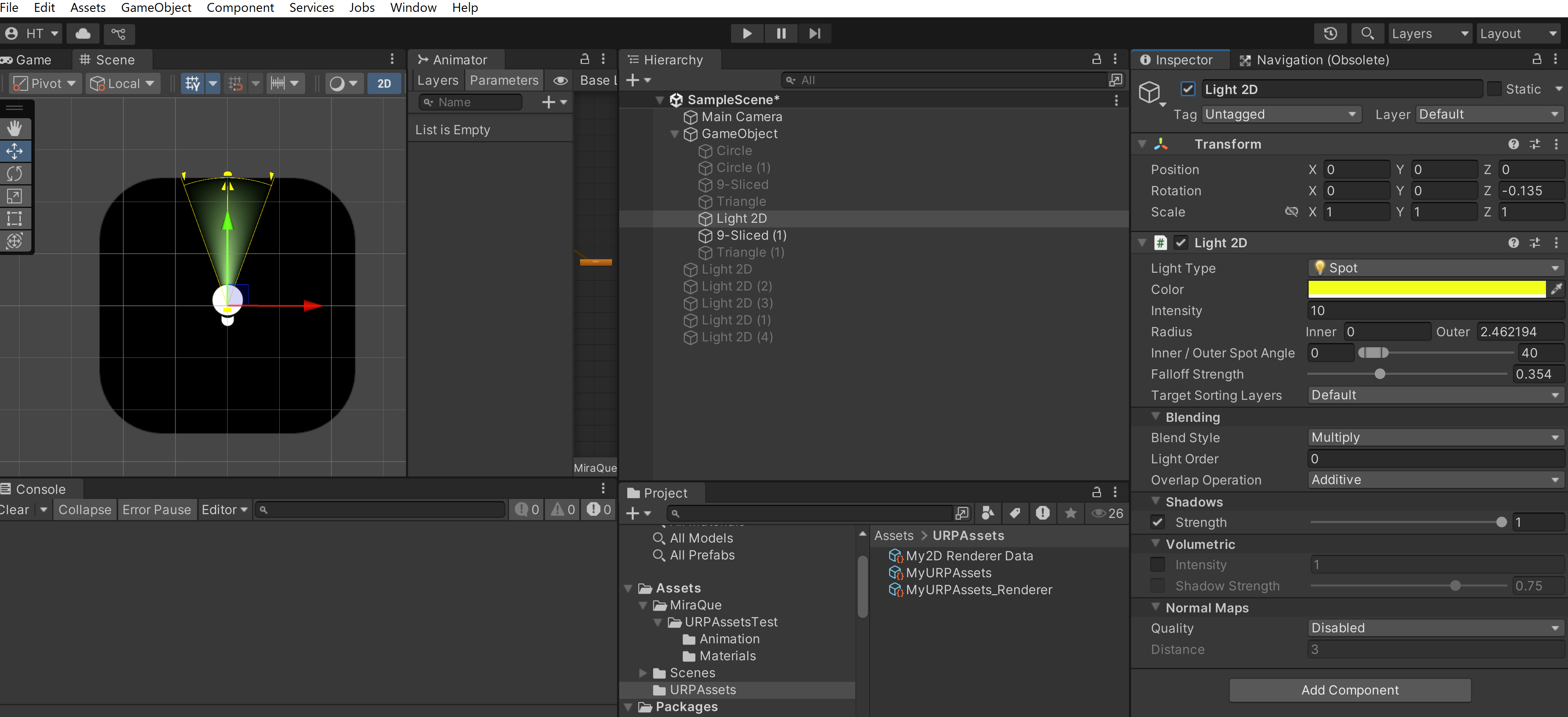Screen dimensions: 1568x717
Task: Toggle the Light 2D component checkbox
Action: click(1181, 243)
